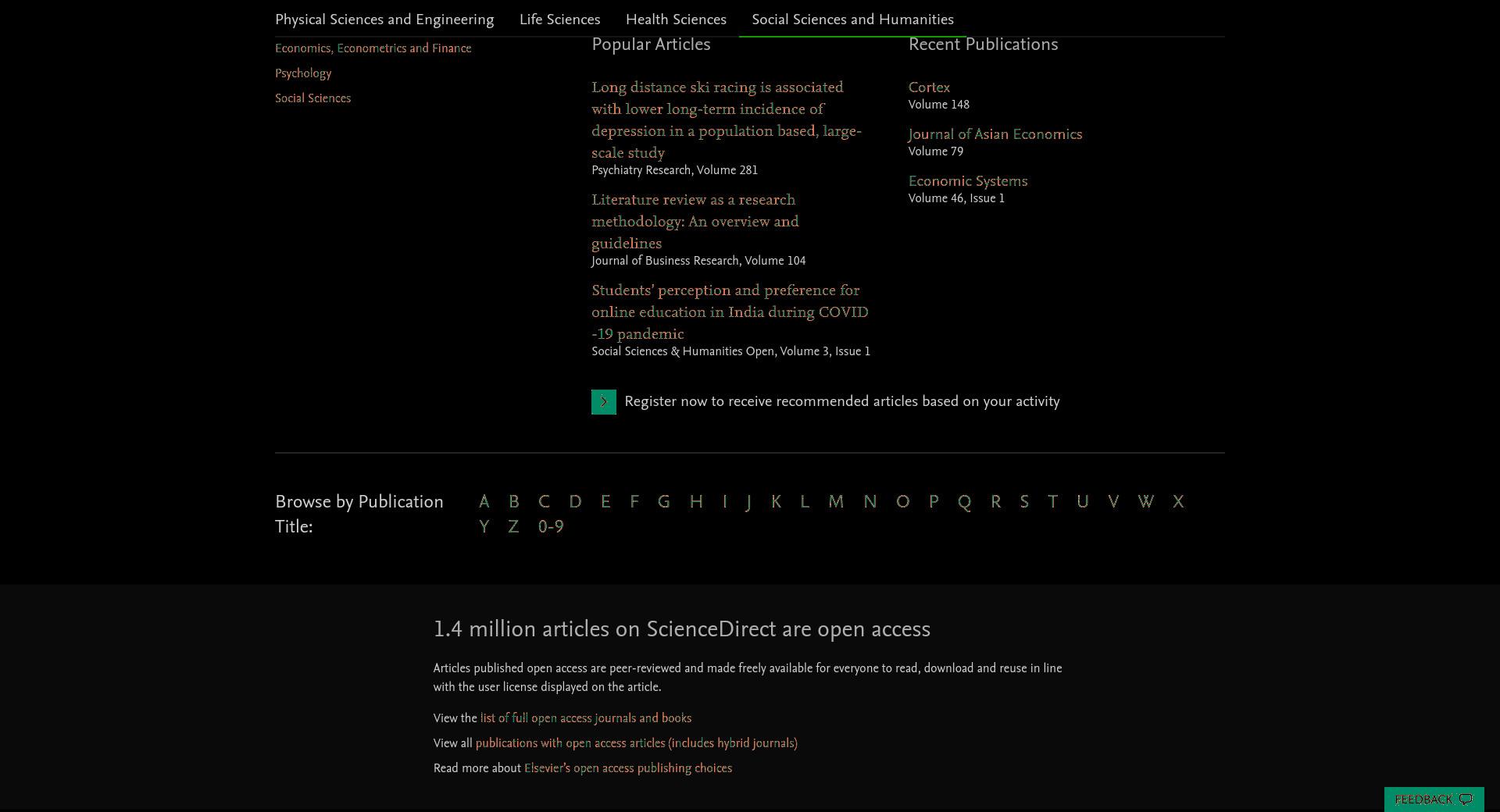Browse publications starting with V

(1113, 502)
